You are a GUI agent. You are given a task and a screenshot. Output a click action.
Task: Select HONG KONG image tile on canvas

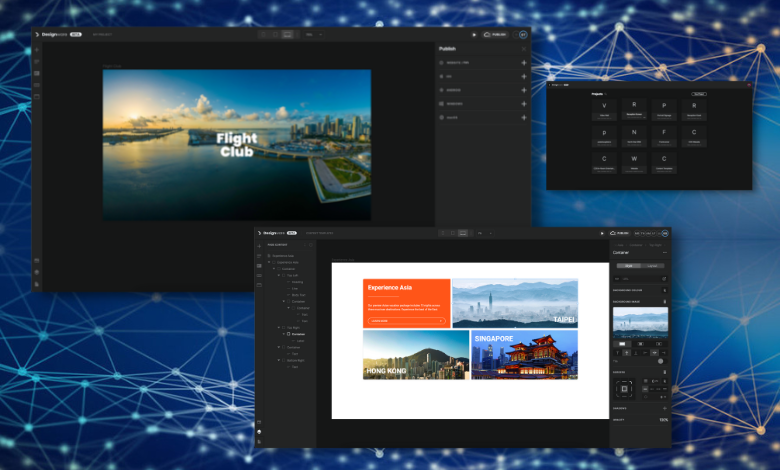416,355
